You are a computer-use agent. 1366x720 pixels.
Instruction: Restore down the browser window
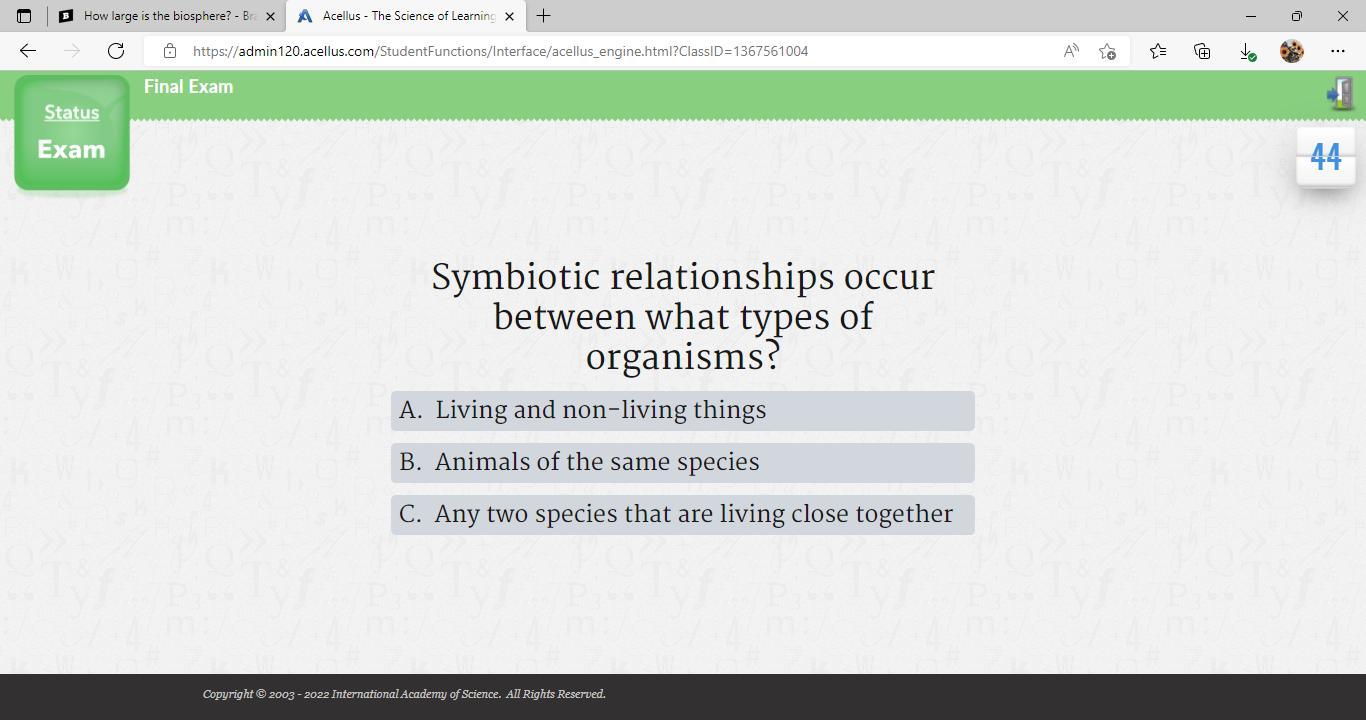click(1296, 16)
